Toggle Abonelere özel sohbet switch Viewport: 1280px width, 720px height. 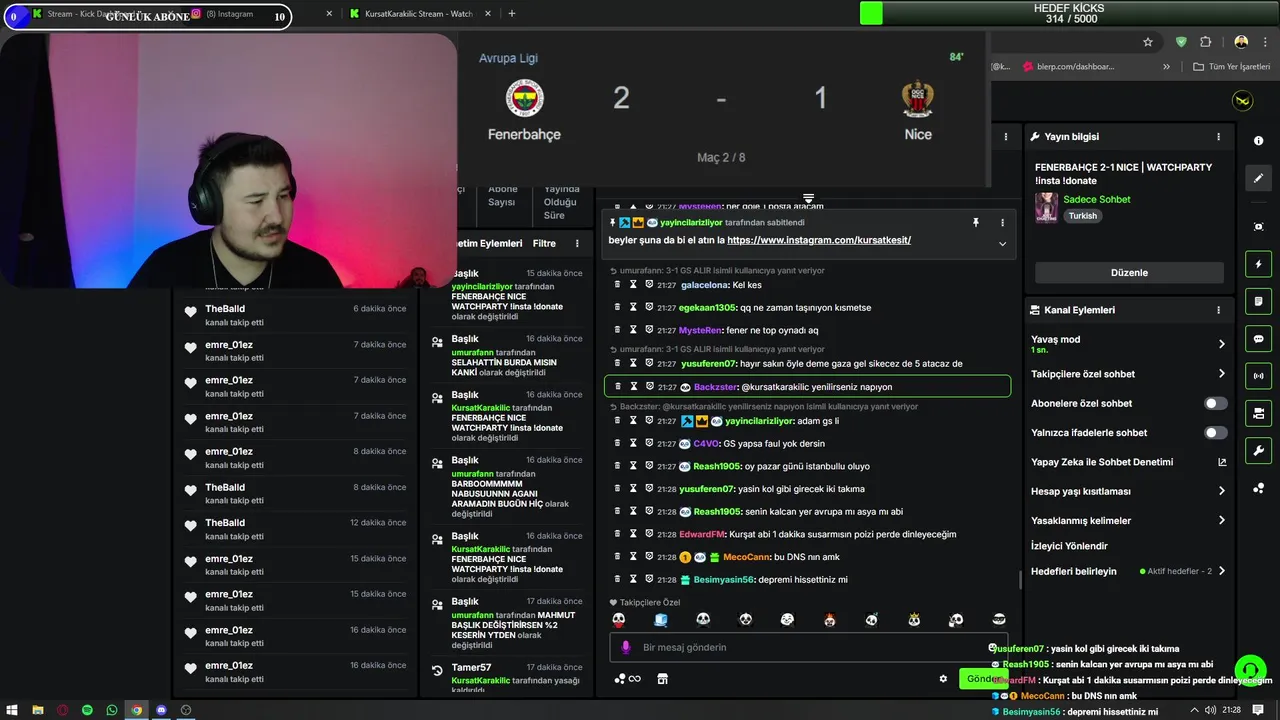(1215, 403)
